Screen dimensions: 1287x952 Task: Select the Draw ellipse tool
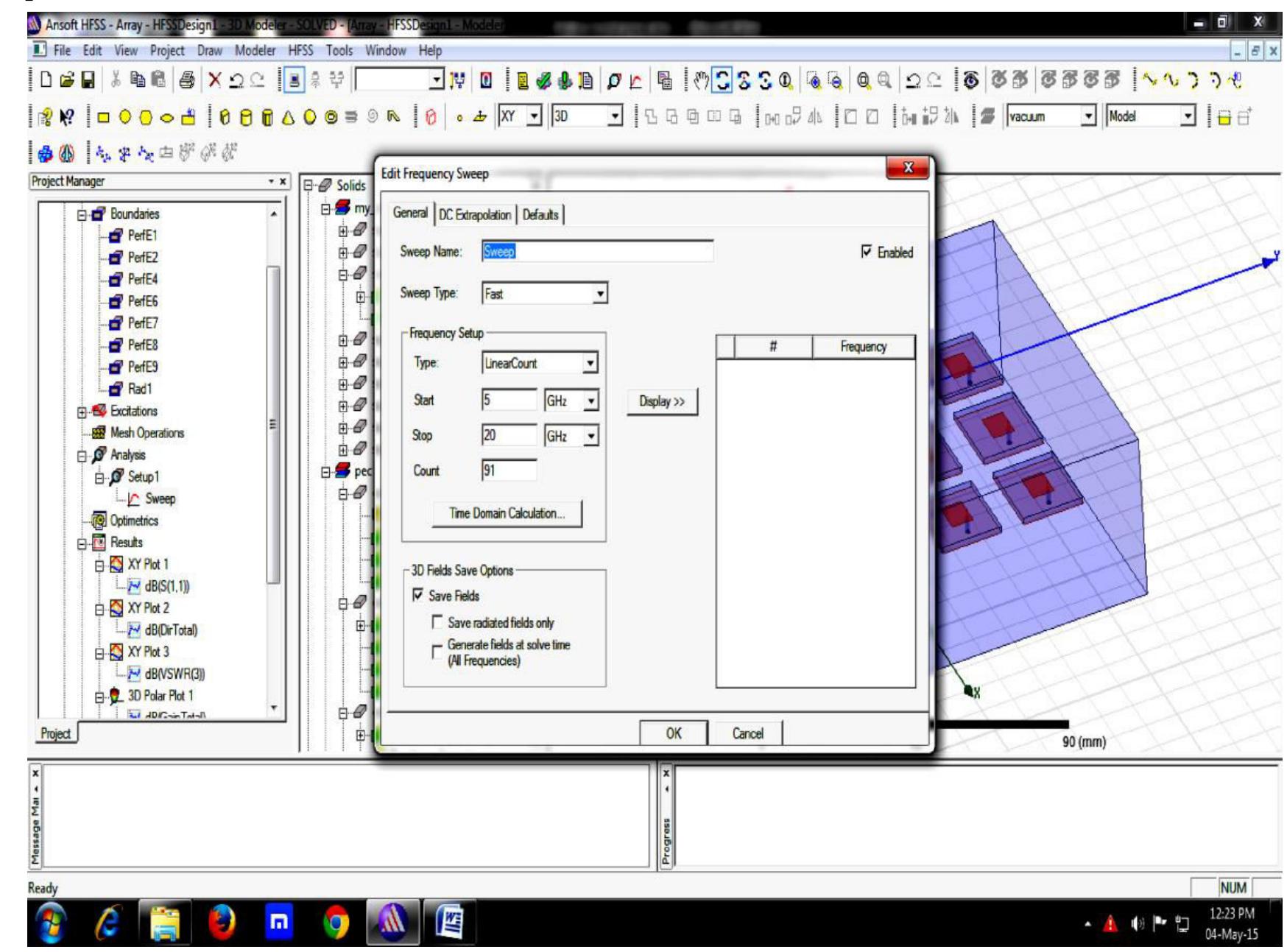pyautogui.click(x=167, y=117)
